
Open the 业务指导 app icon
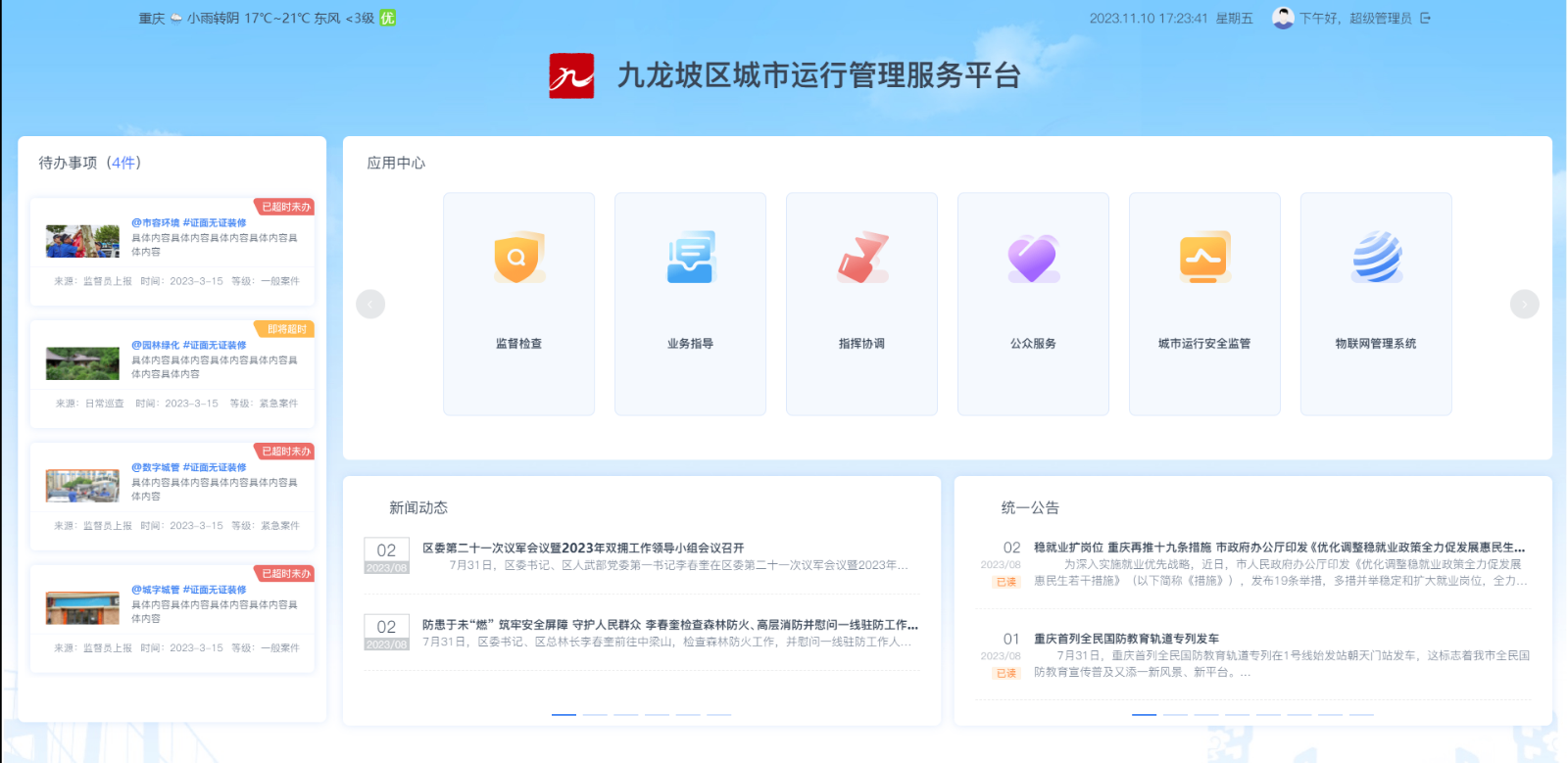point(690,259)
